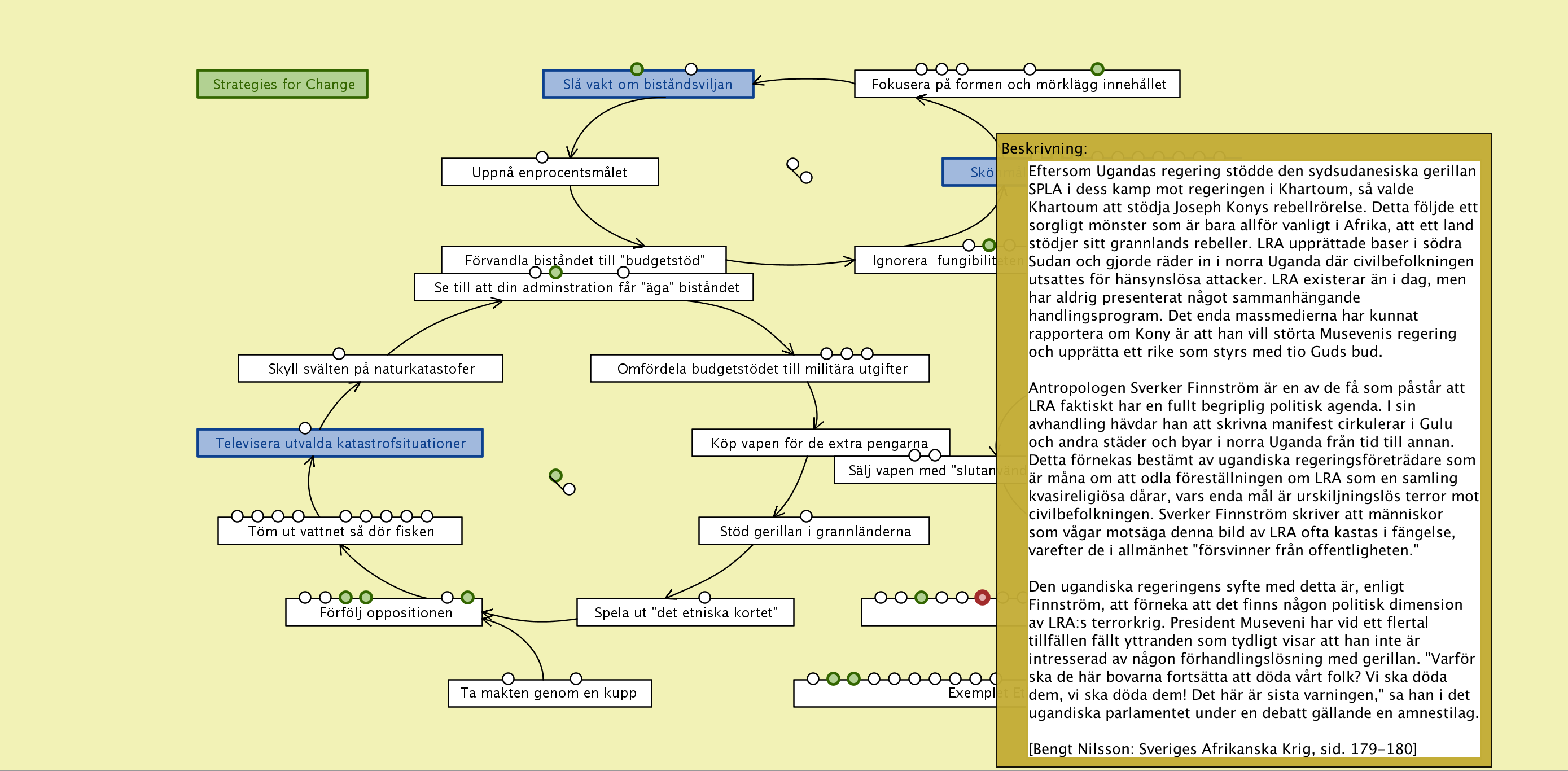Click the green circle above "Ignorera fungibiliteten"
Viewport: 1568px width, 771px height.
tap(989, 245)
